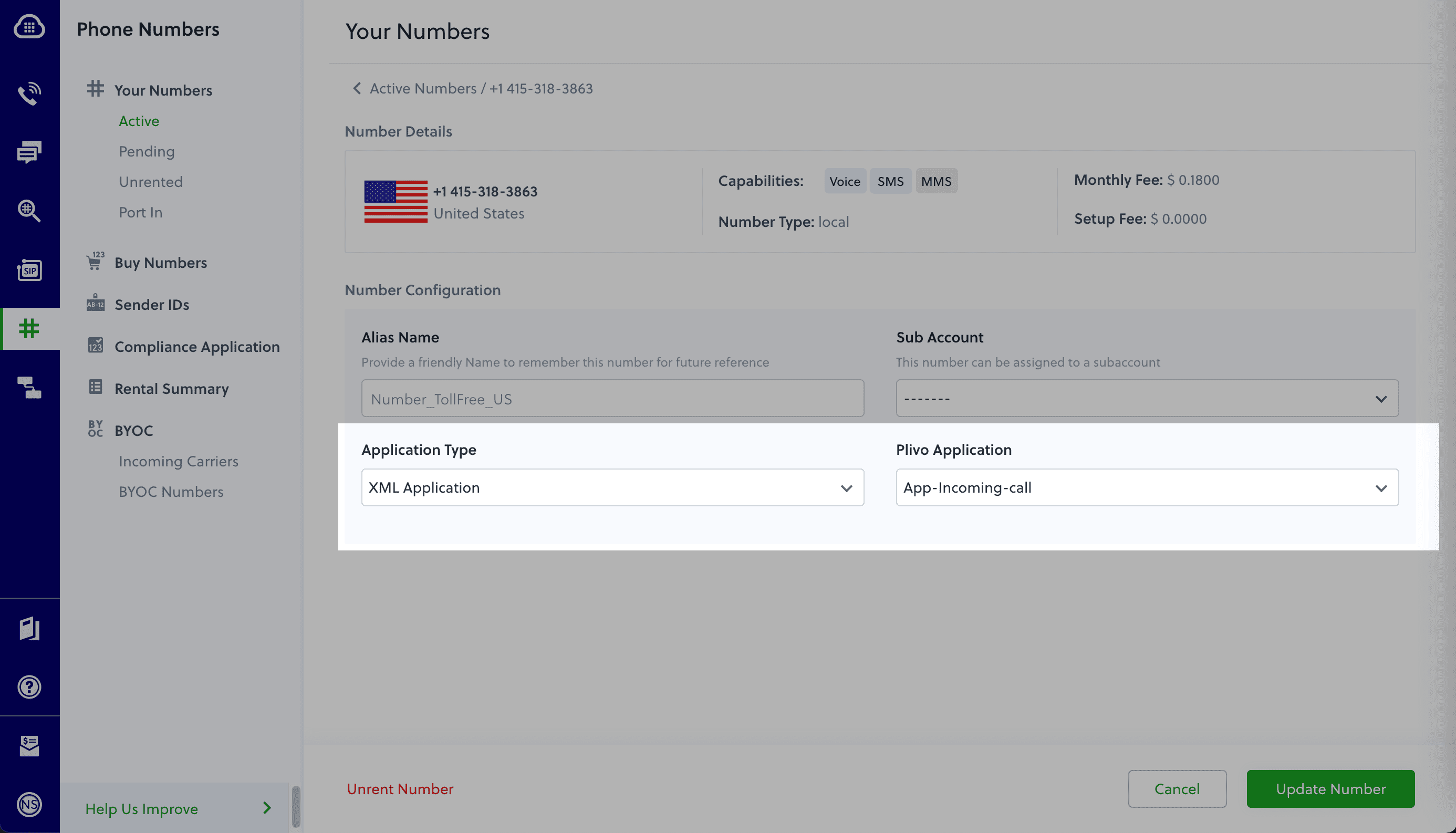This screenshot has width=1456, height=833.
Task: Switch to the Pending numbers tab
Action: [147, 151]
